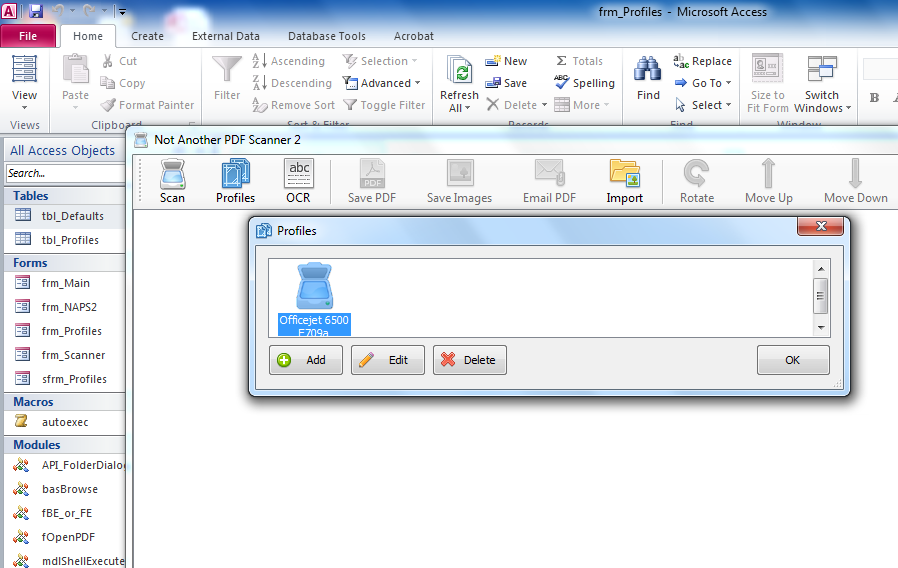Open Profiles from the scanner toolbar
Viewport: 898px width, 568px height.
point(235,182)
